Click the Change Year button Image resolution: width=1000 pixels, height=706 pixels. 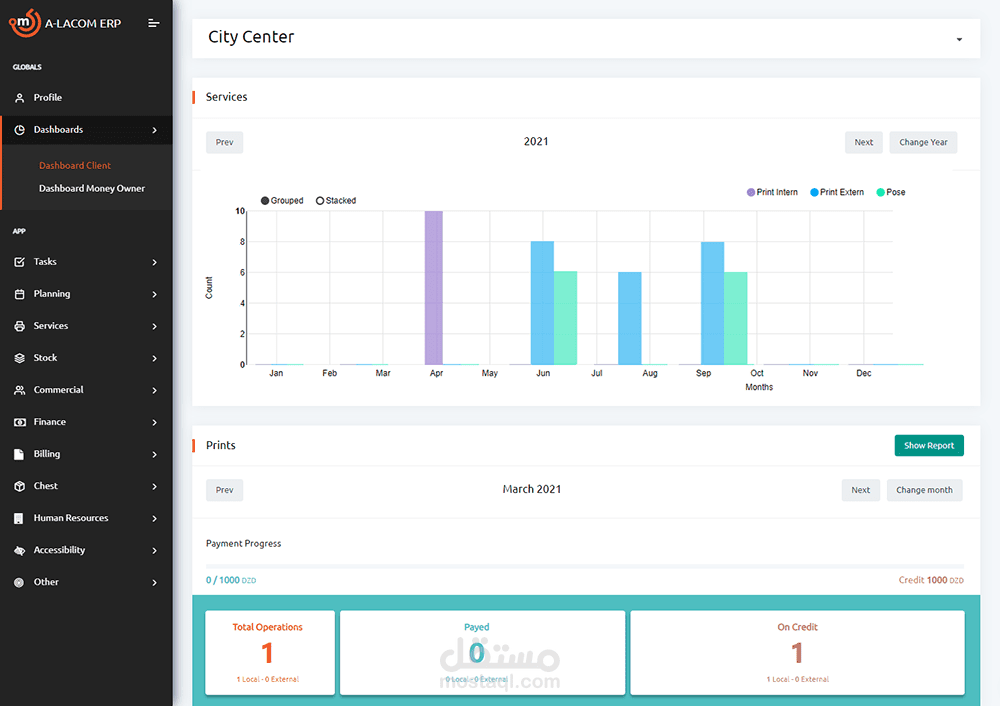pyautogui.click(x=923, y=142)
